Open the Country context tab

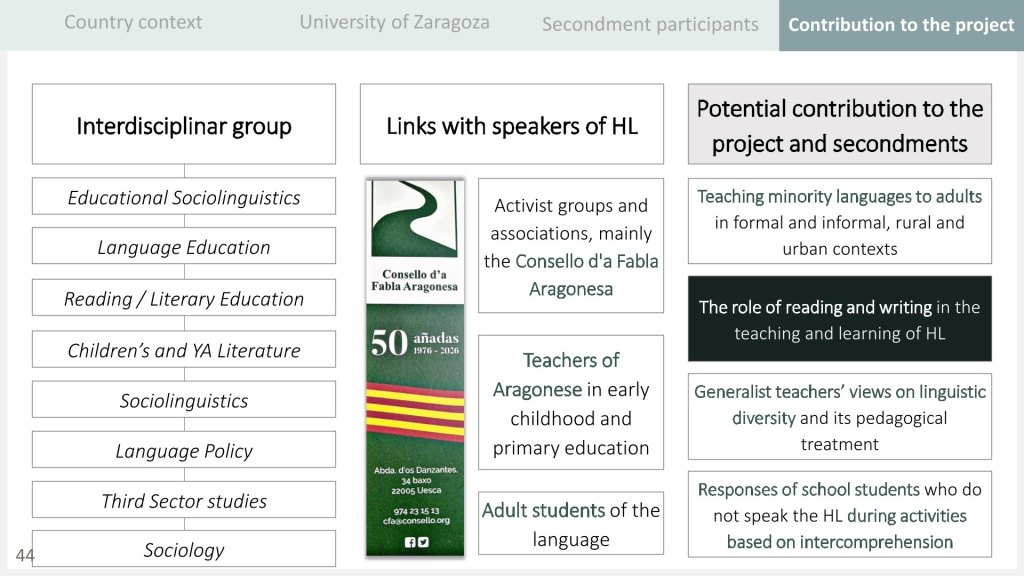[133, 22]
